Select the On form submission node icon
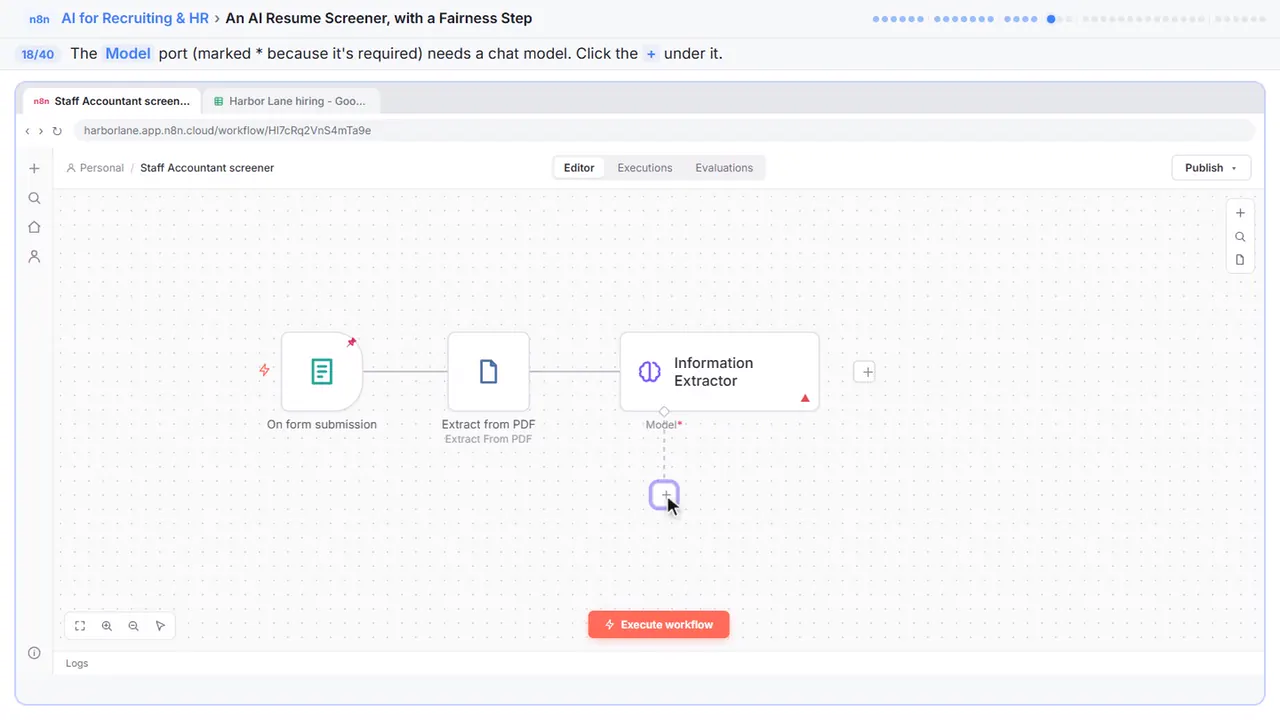The width and height of the screenshot is (1280, 720). [321, 372]
